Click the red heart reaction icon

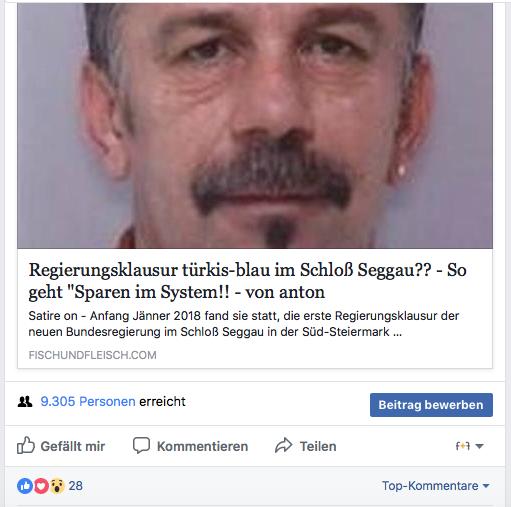41,486
